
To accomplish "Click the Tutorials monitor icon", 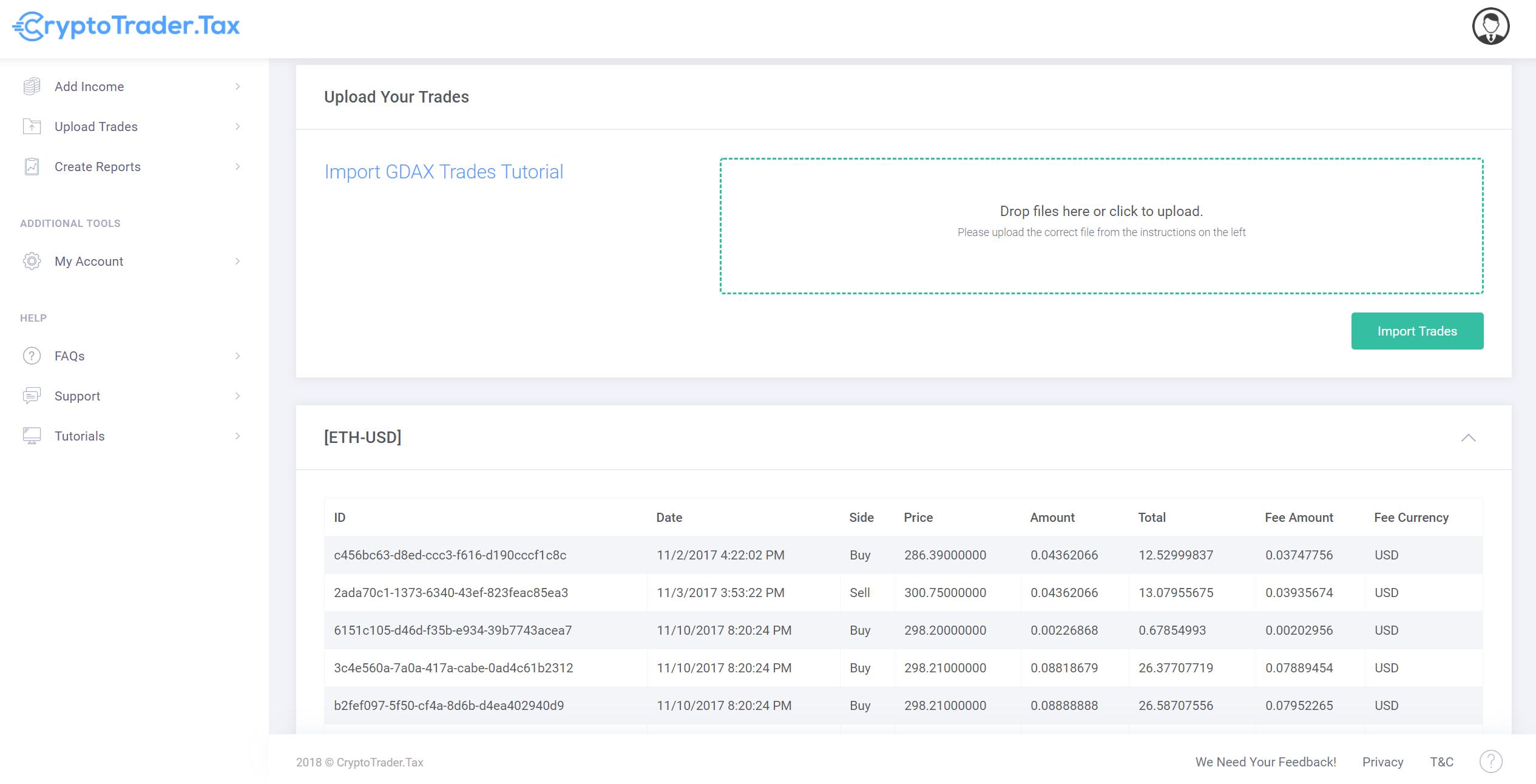I will pyautogui.click(x=32, y=436).
